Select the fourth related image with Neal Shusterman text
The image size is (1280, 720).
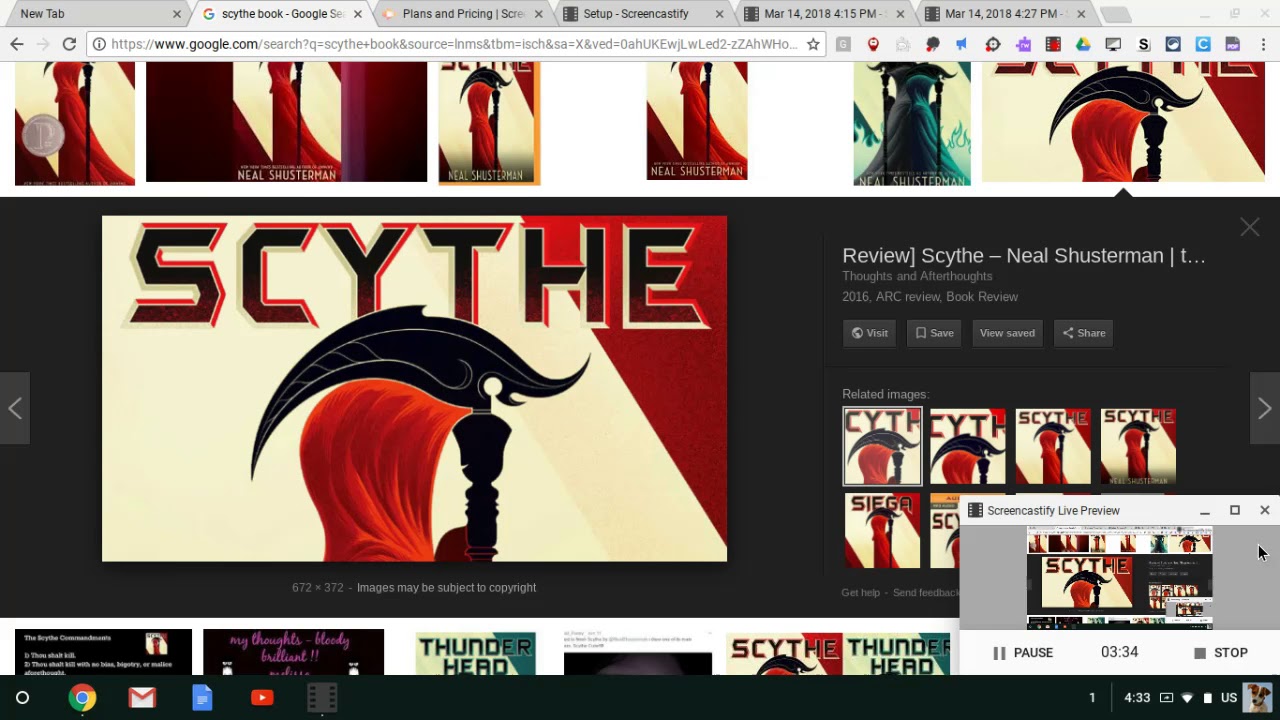(1138, 446)
